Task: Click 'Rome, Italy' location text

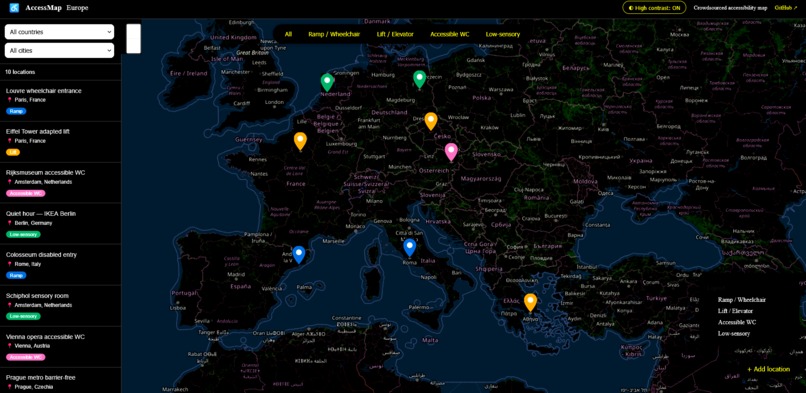Action: pos(28,264)
